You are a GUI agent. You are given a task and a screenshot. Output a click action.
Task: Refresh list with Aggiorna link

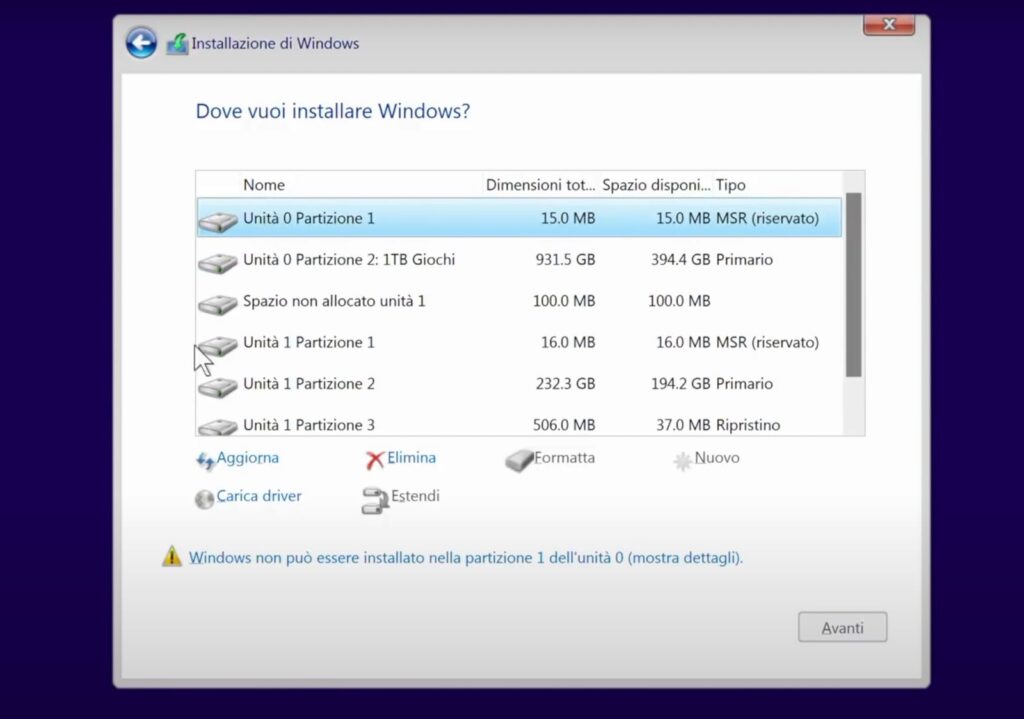click(x=248, y=458)
